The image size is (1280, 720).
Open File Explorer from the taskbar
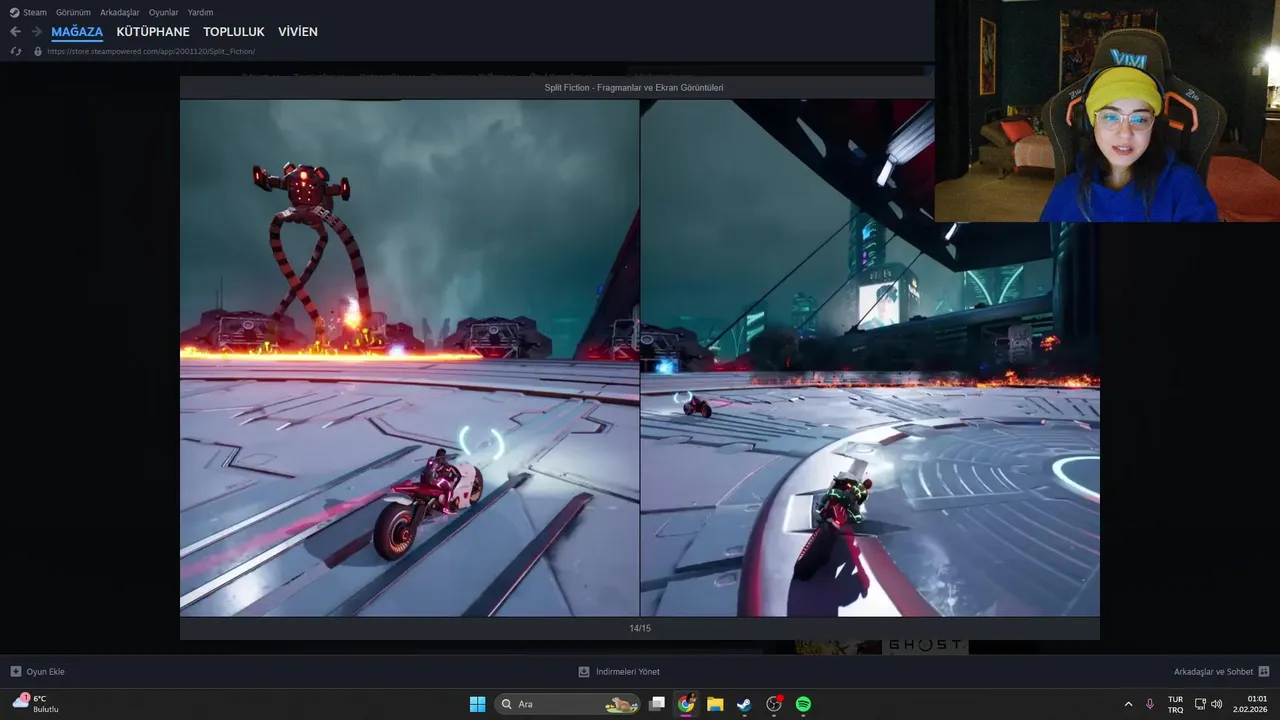715,704
